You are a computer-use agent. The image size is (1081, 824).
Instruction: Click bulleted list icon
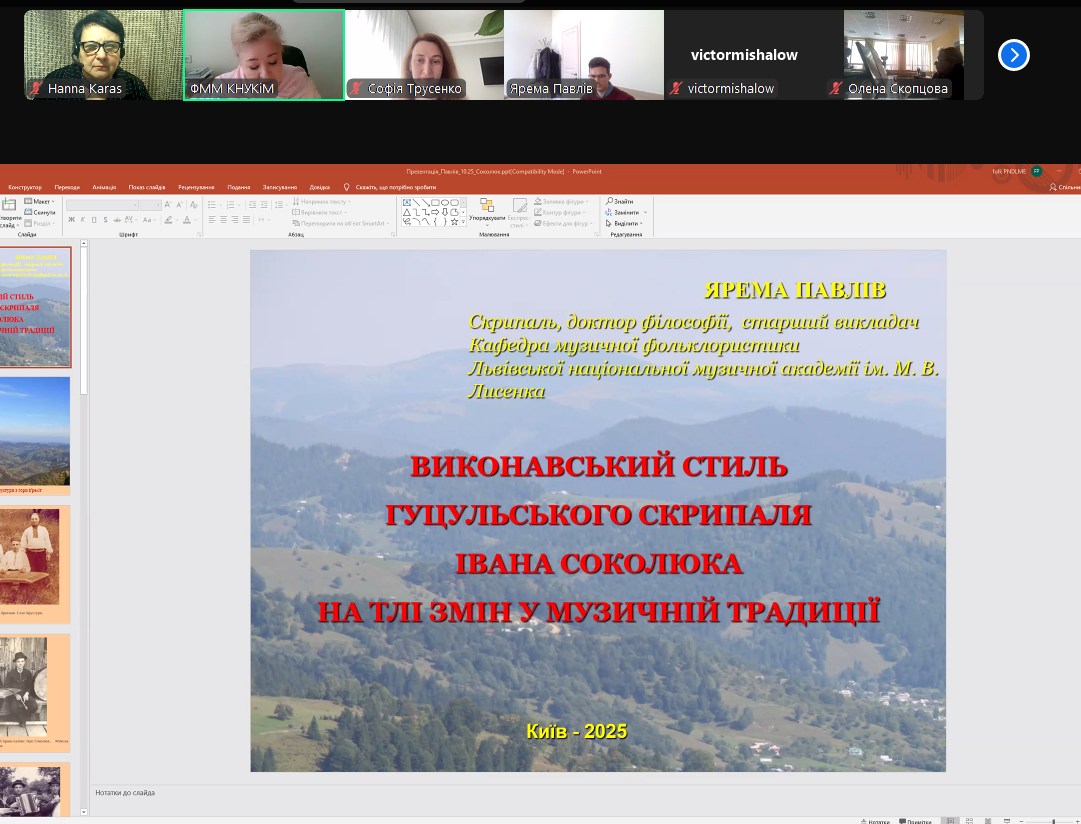[x=212, y=205]
